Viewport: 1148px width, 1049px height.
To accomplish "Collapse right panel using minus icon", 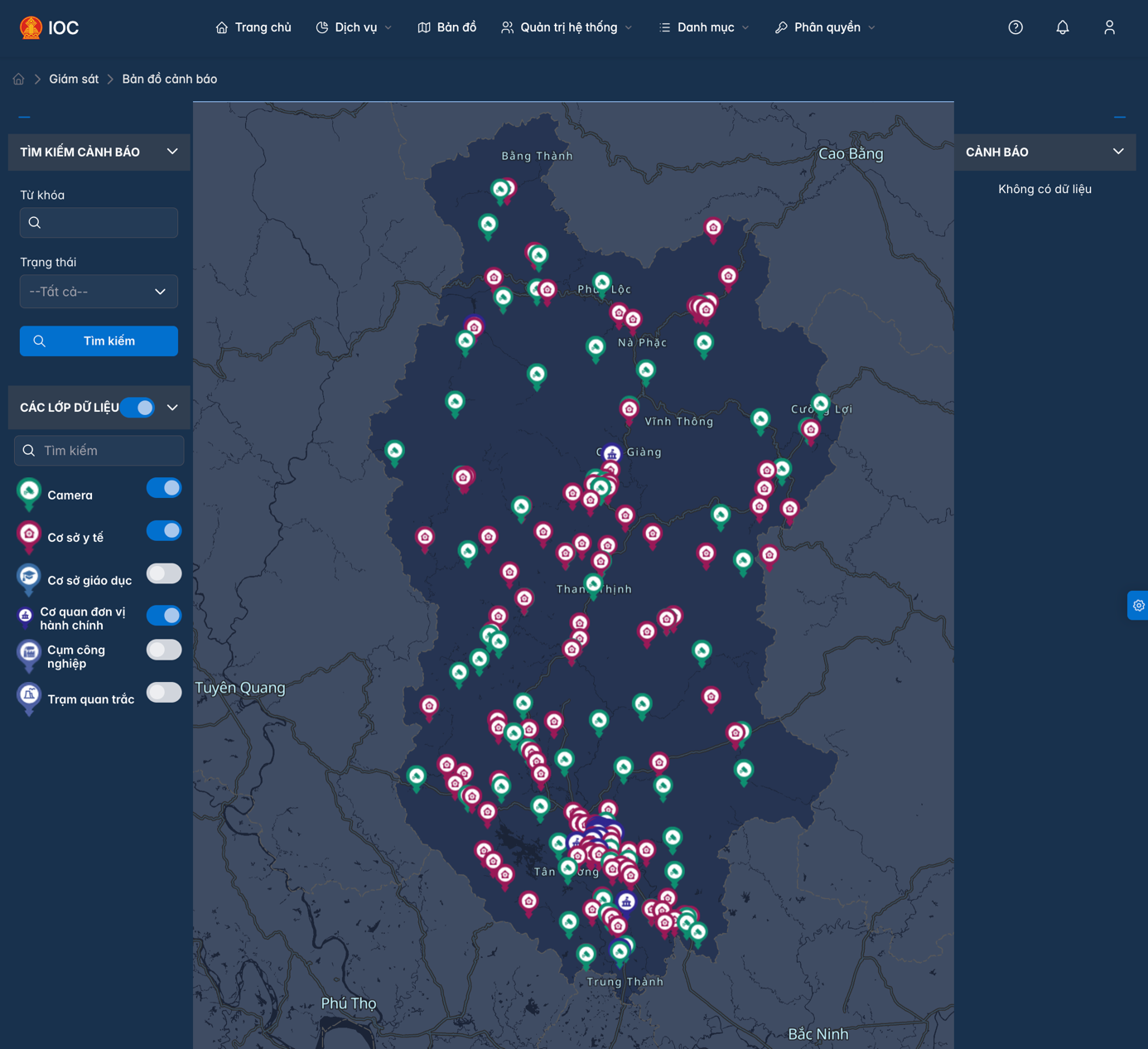I will (x=1120, y=118).
